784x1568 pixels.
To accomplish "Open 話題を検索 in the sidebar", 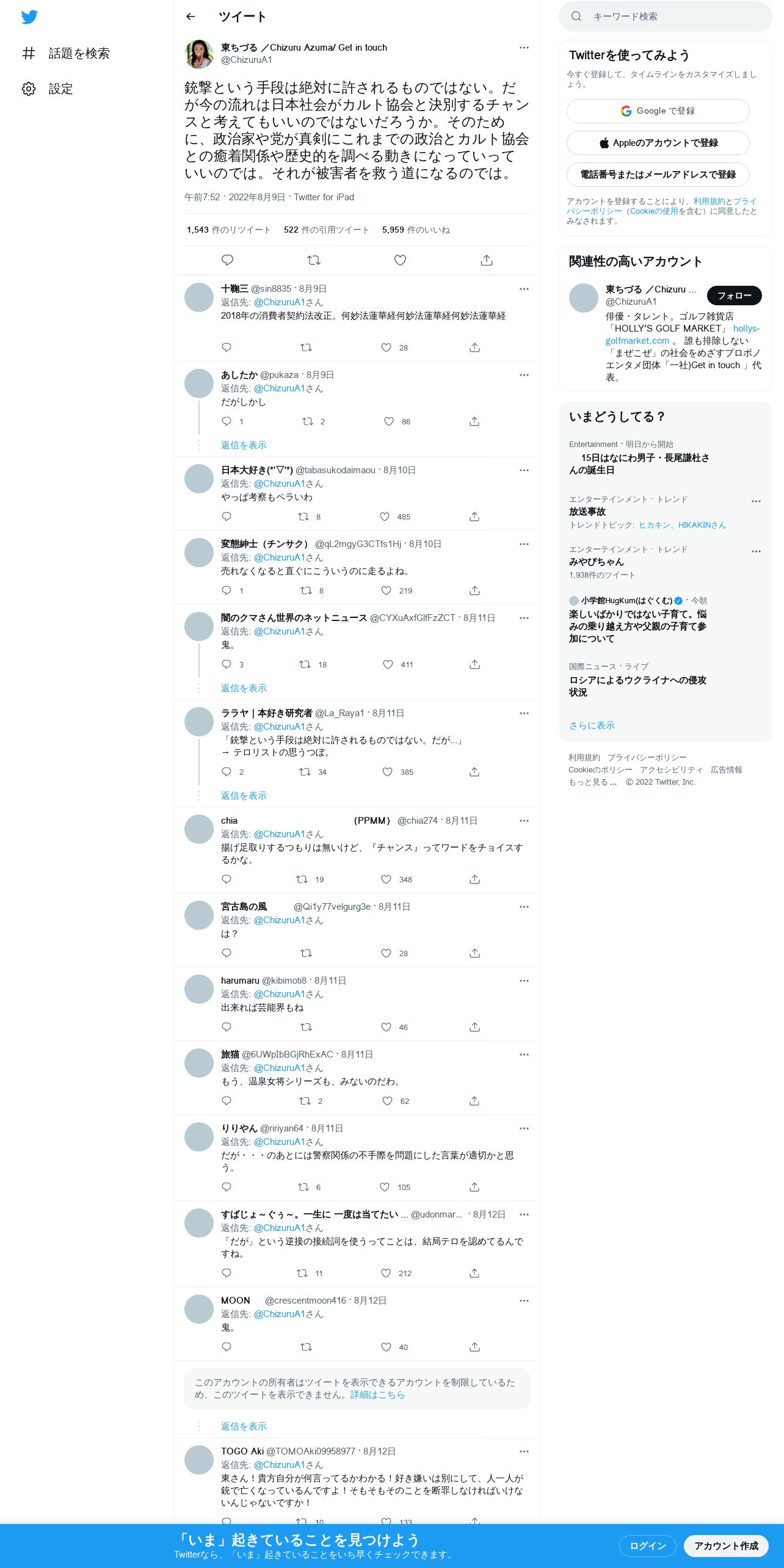I will click(66, 53).
